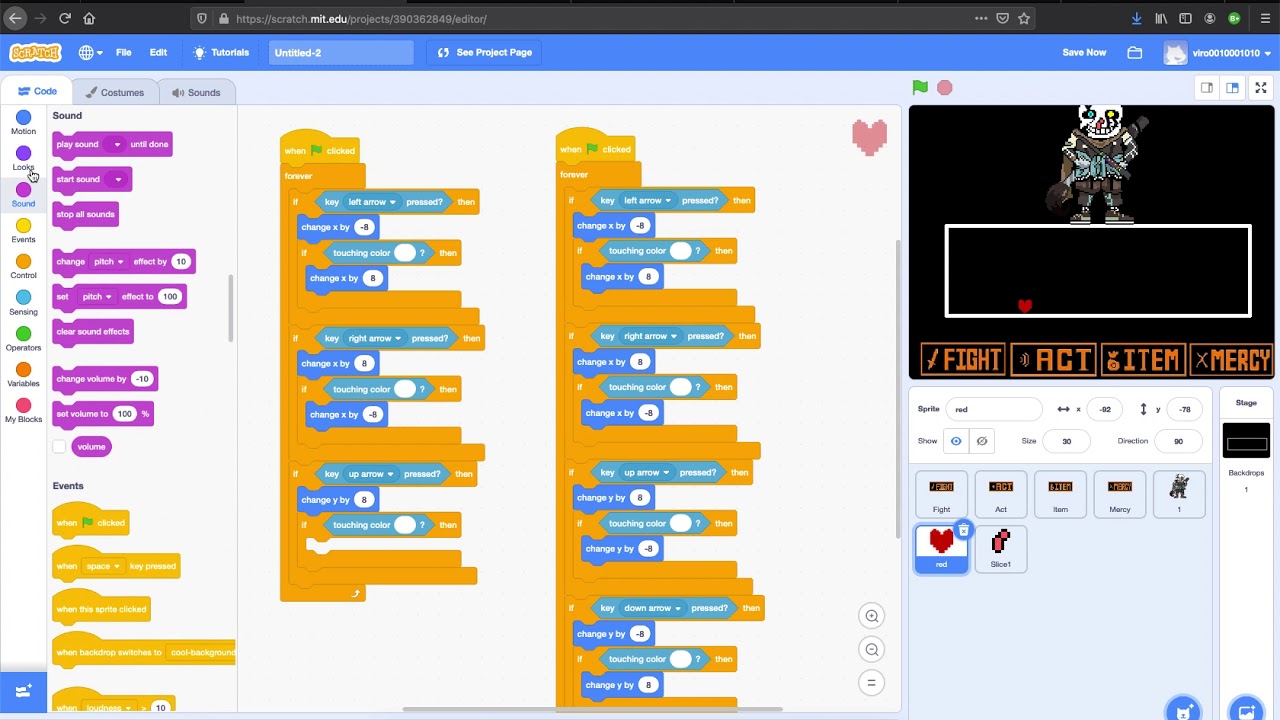Open the Choose a Sprite button

pos(1184,710)
